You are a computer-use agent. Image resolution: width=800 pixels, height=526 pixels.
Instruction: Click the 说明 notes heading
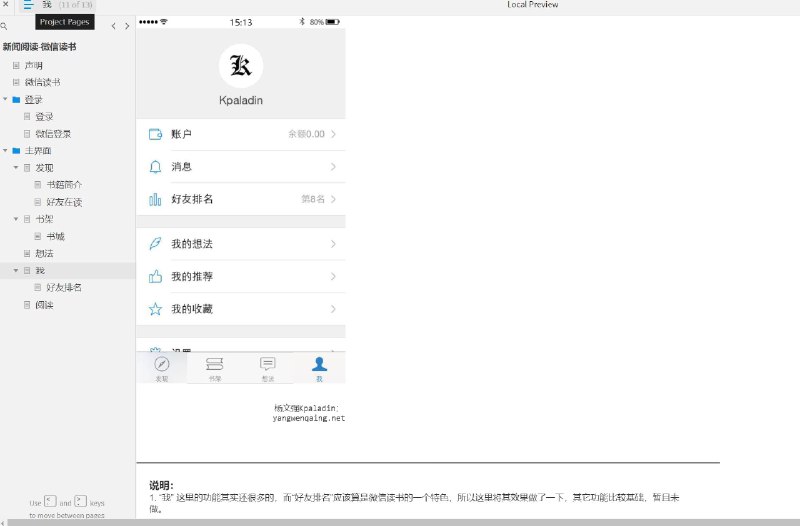click(x=161, y=485)
